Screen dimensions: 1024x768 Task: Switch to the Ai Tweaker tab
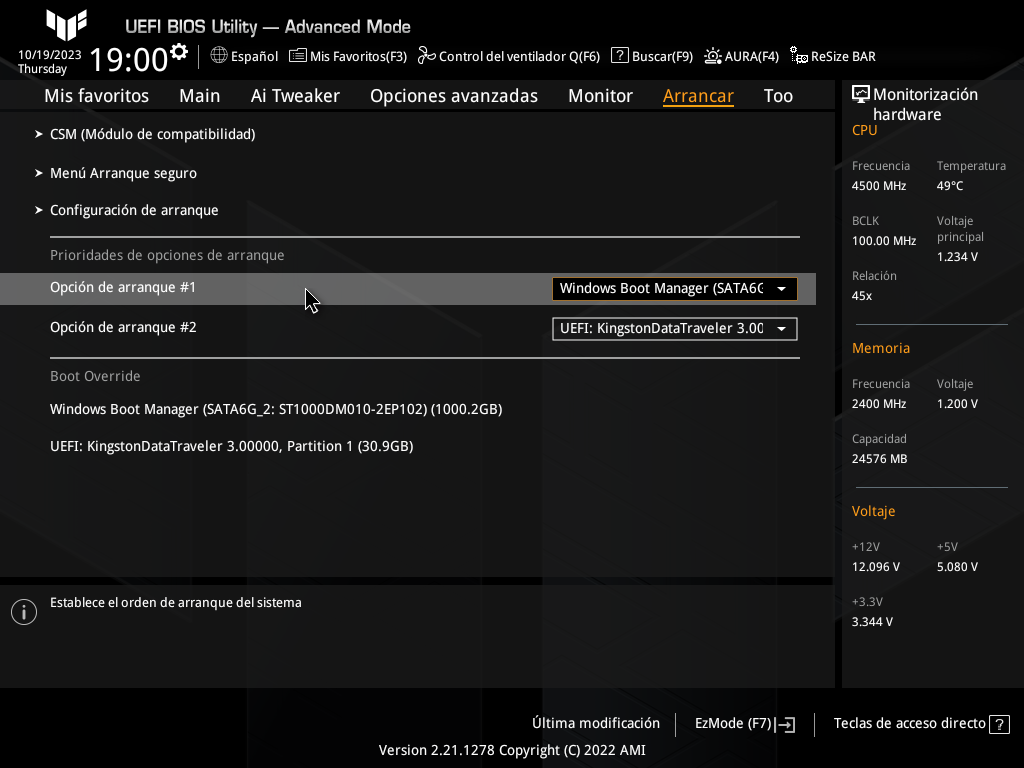pos(295,96)
